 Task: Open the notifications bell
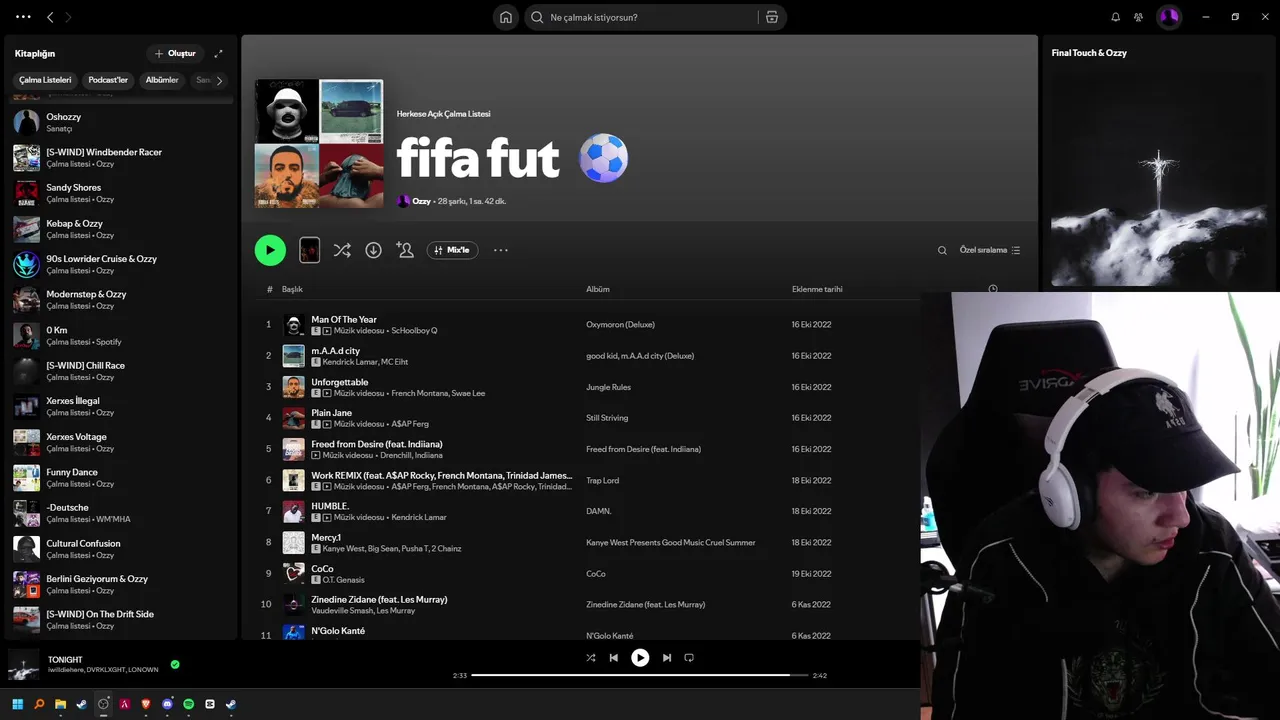pos(1116,17)
